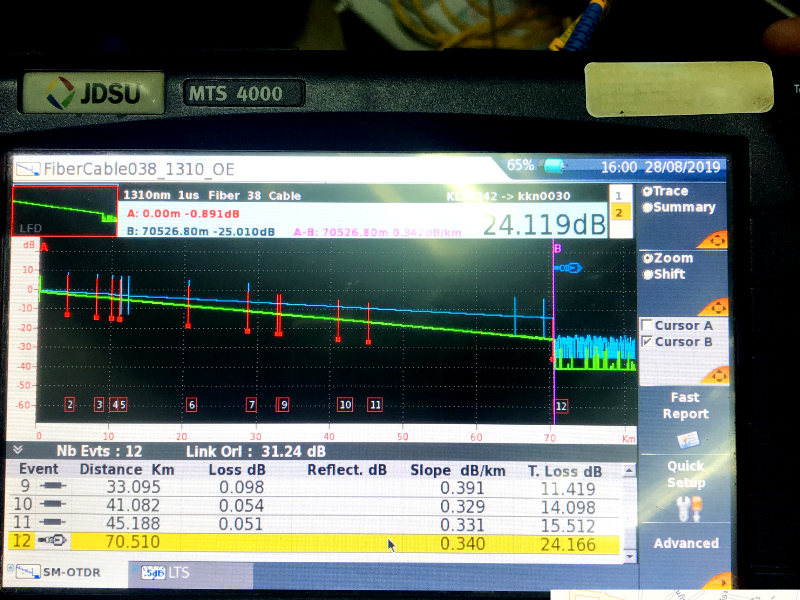
Task: Untick the Cursor B checkbox
Action: coord(647,341)
